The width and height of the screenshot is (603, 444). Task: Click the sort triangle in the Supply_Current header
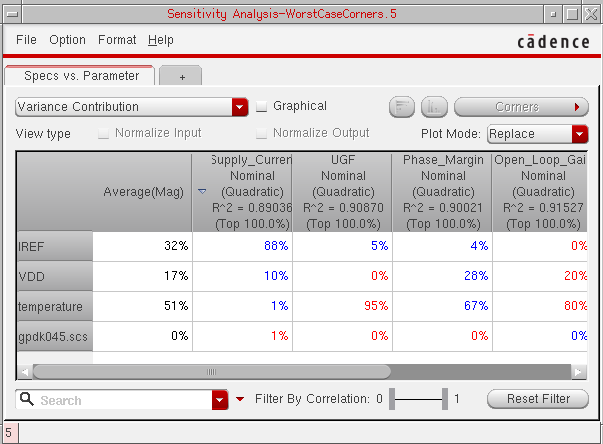[x=202, y=191]
